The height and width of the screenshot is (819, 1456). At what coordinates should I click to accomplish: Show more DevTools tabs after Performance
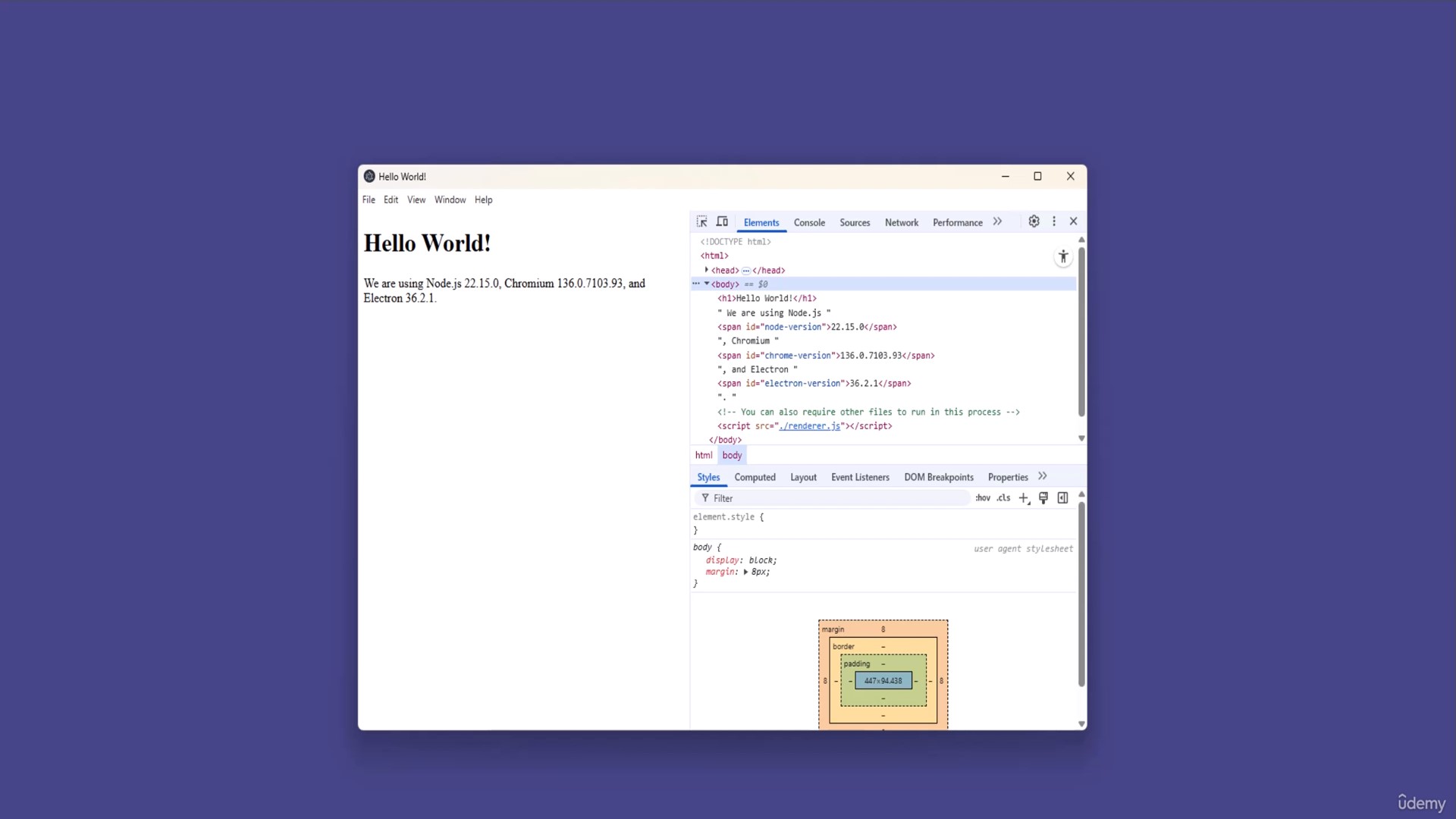997,221
